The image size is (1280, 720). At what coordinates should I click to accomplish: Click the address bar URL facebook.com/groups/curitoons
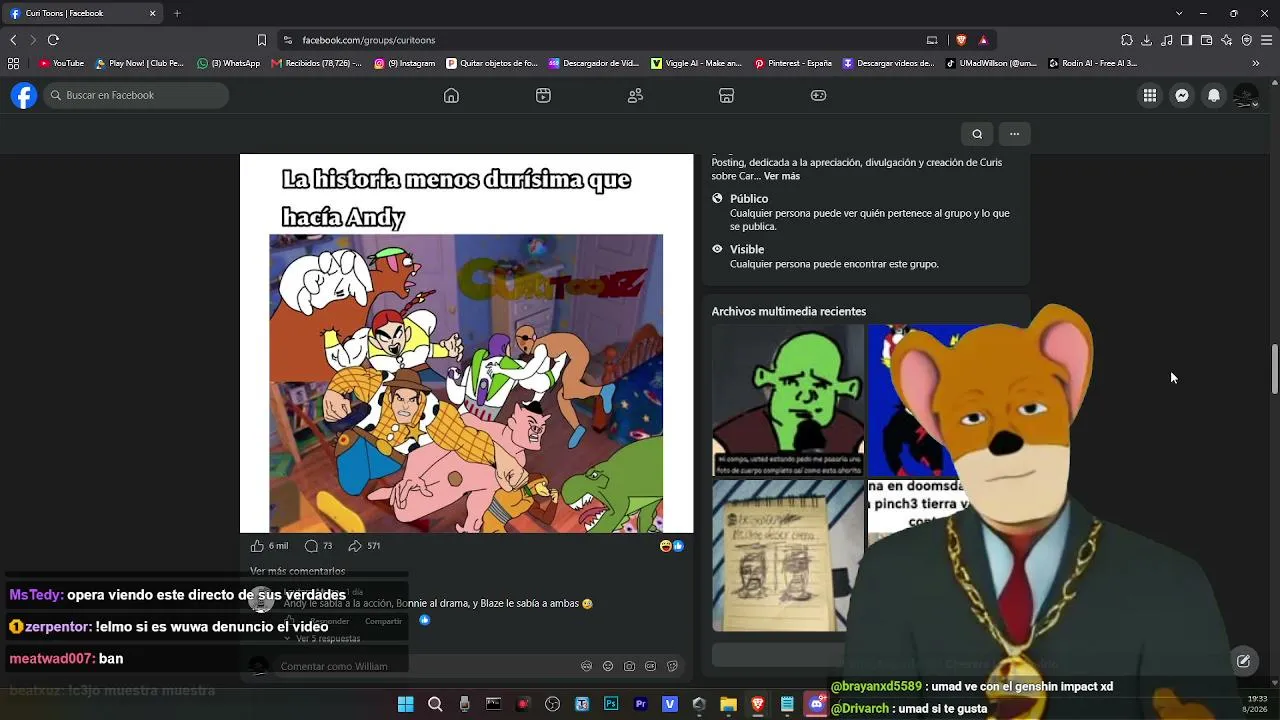(x=369, y=40)
